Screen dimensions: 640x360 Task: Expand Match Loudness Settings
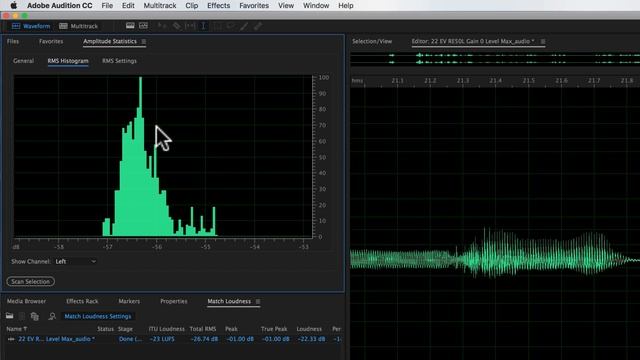pos(98,316)
